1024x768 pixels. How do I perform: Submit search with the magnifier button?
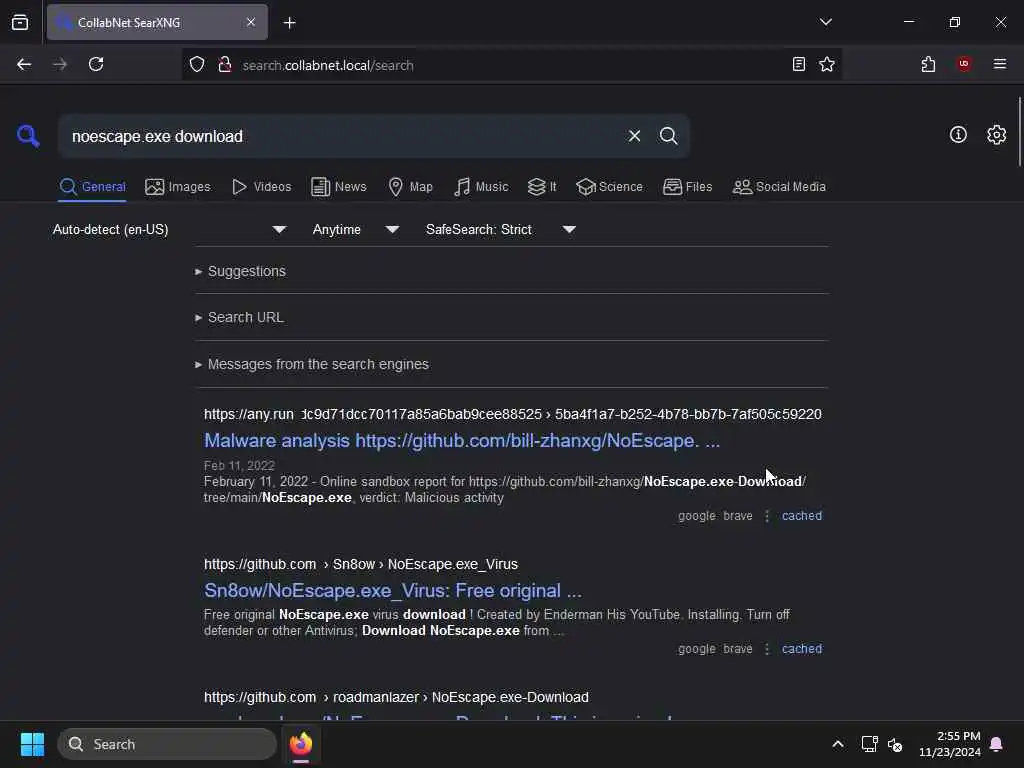pyautogui.click(x=668, y=136)
